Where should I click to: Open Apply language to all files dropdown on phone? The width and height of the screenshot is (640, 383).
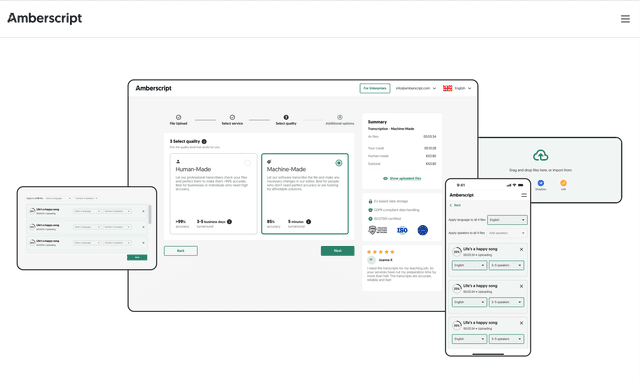tap(507, 220)
